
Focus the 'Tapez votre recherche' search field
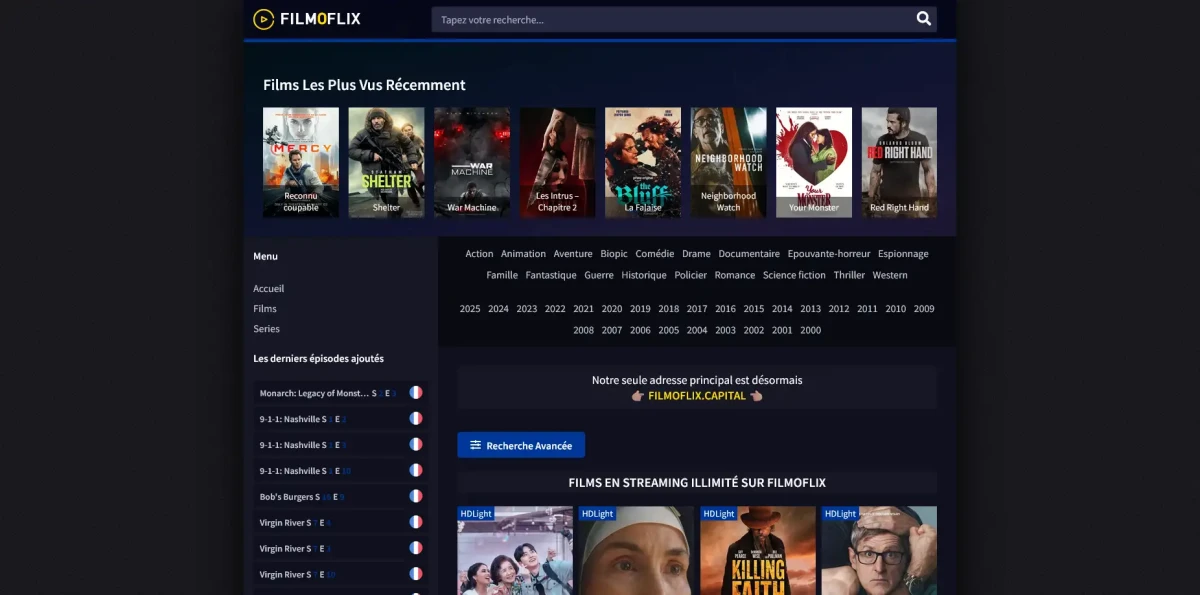tap(684, 19)
